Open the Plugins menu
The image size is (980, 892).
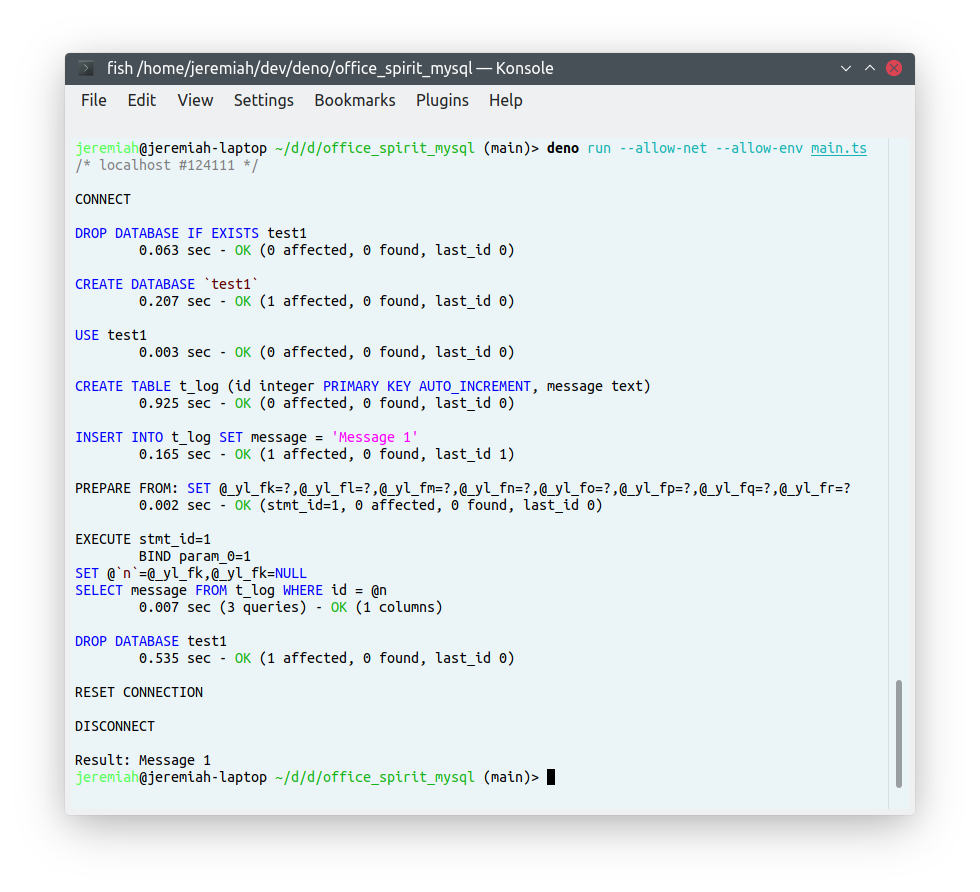442,100
